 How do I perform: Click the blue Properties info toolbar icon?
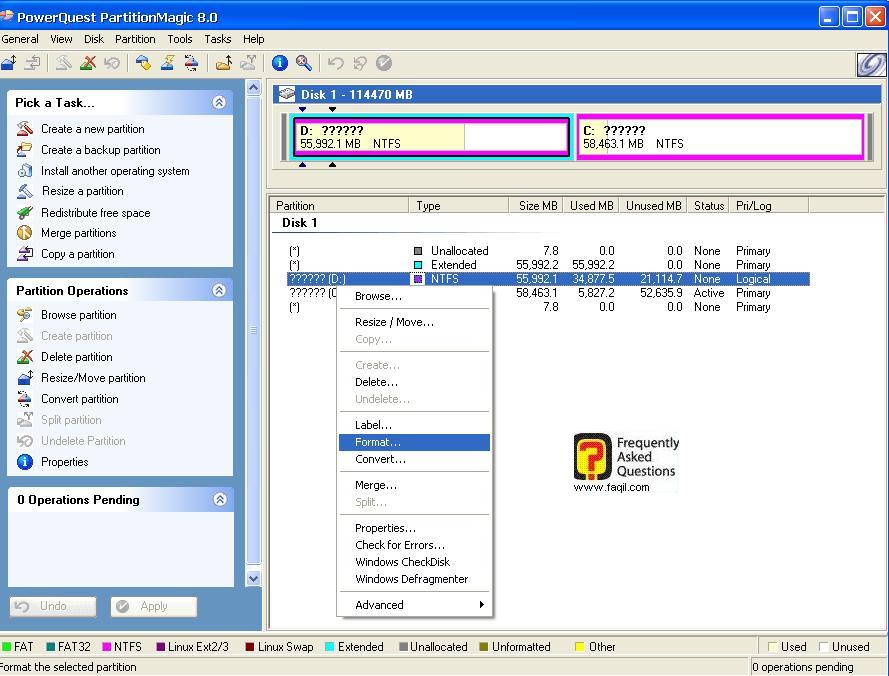click(280, 63)
